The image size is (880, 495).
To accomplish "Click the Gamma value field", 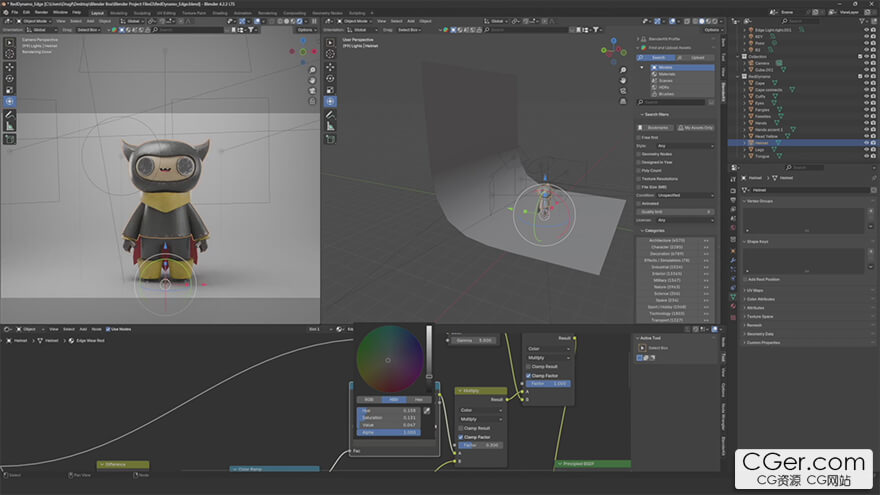I will tap(474, 341).
